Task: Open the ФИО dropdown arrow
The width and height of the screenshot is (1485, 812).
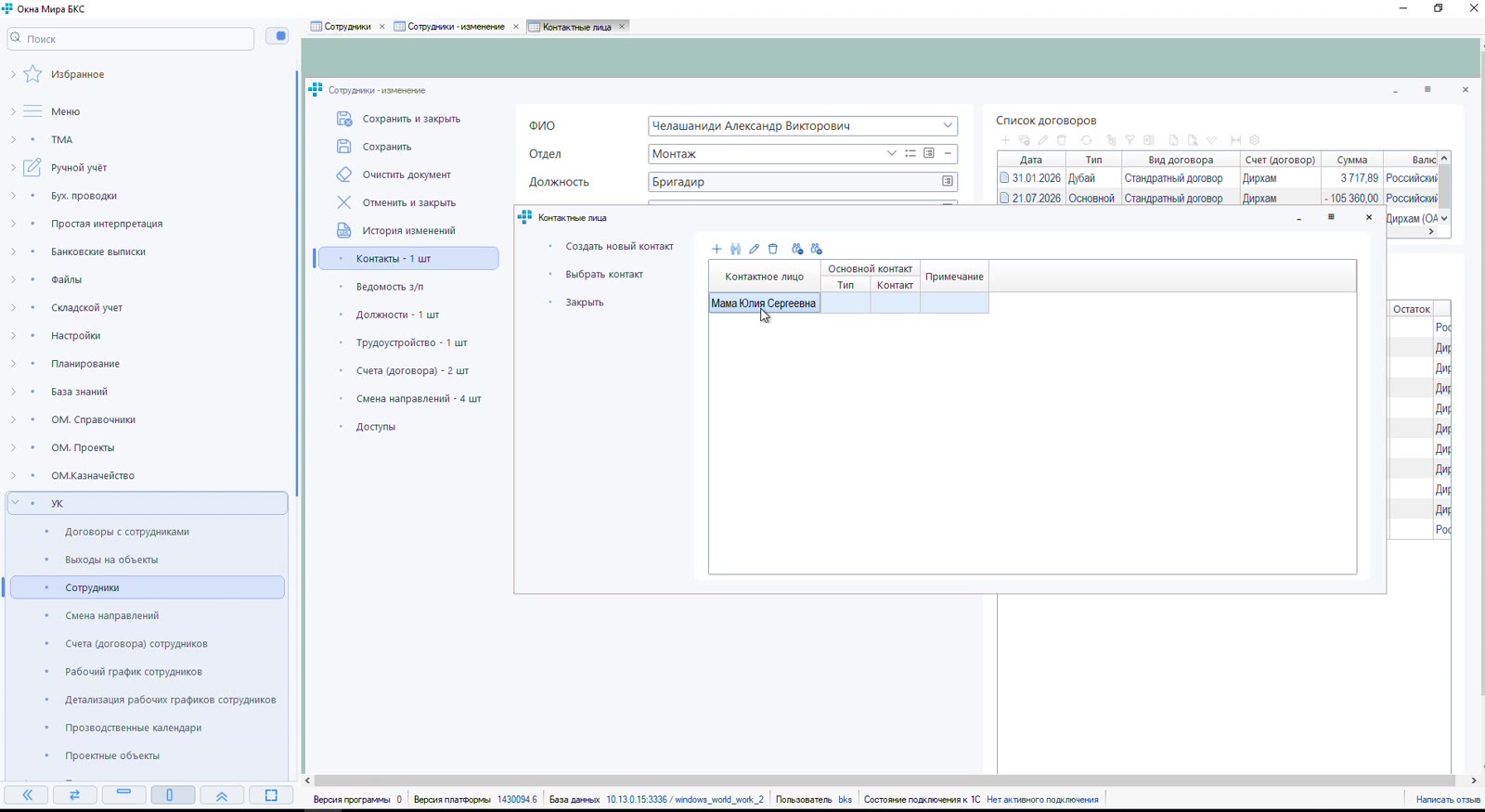Action: [948, 125]
